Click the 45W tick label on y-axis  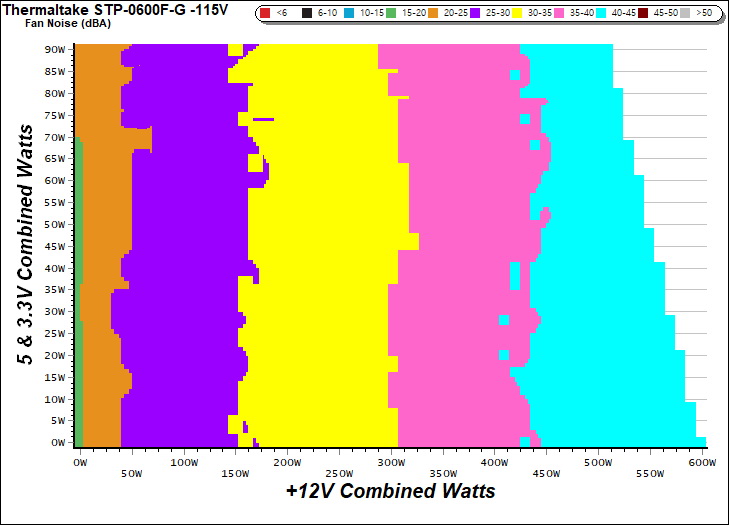point(55,246)
